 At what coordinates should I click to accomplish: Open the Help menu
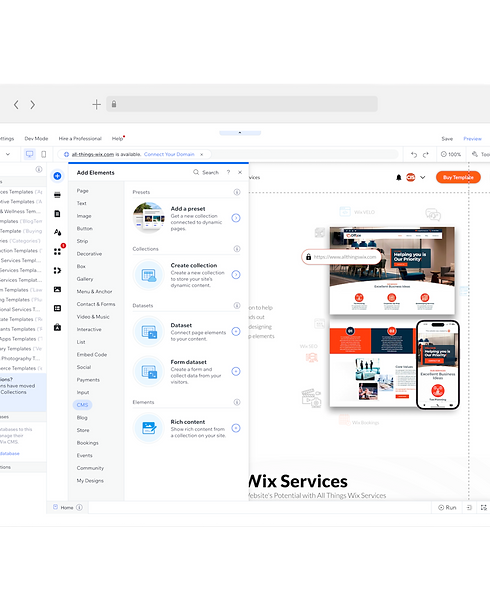point(117,139)
